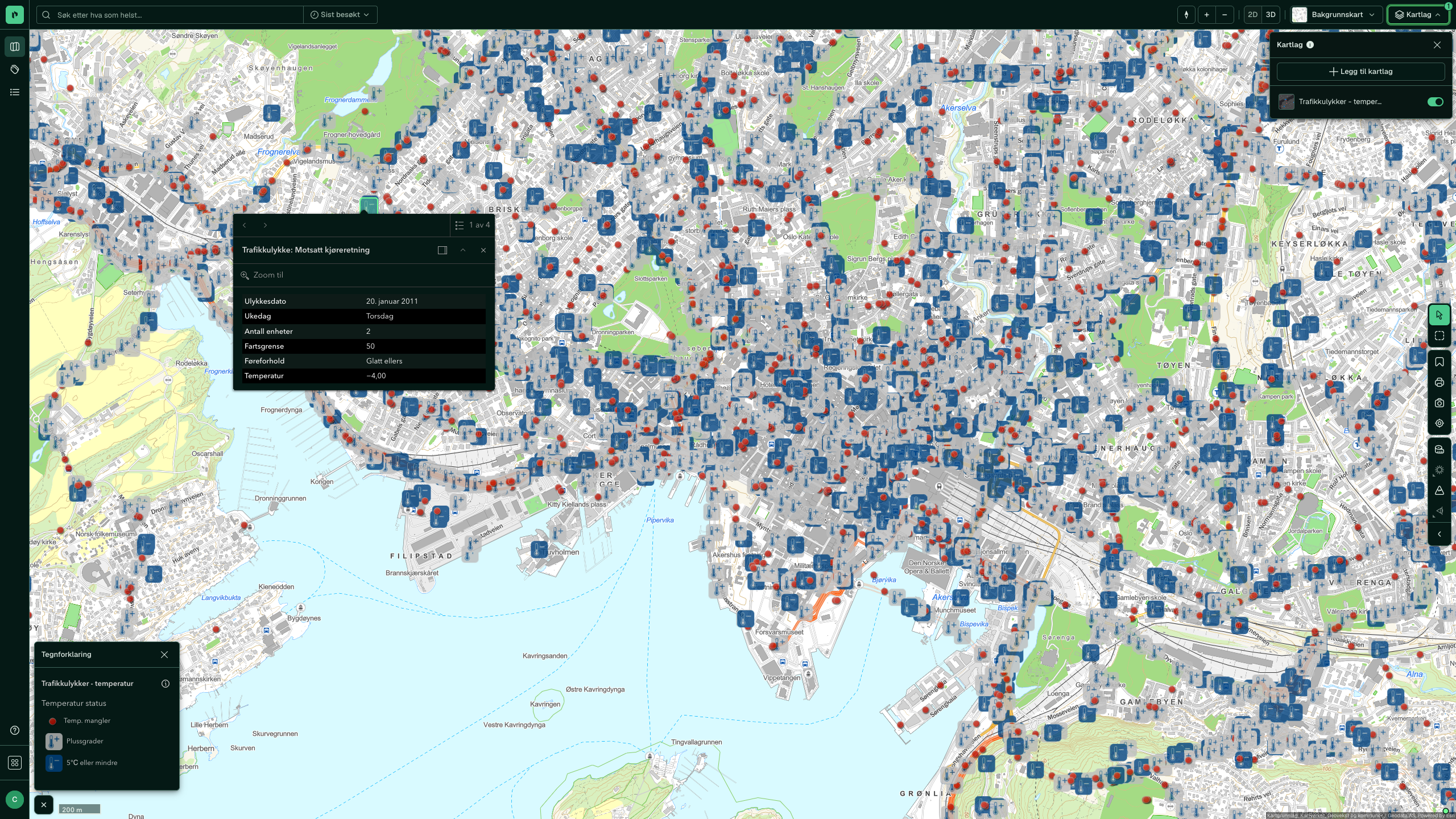Image resolution: width=1456 pixels, height=819 pixels.
Task: Click Legg til kartlag button
Action: 1360,72
